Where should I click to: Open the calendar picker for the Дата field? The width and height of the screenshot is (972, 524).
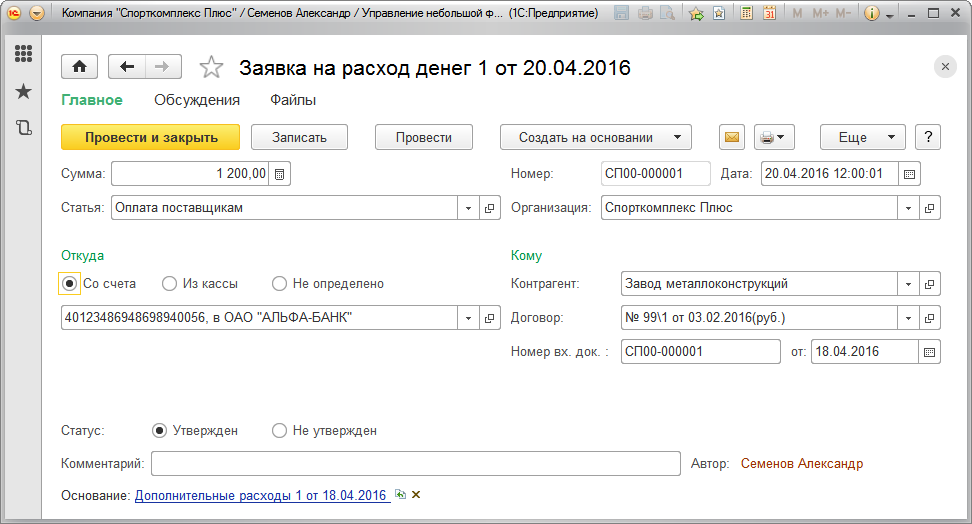909,174
